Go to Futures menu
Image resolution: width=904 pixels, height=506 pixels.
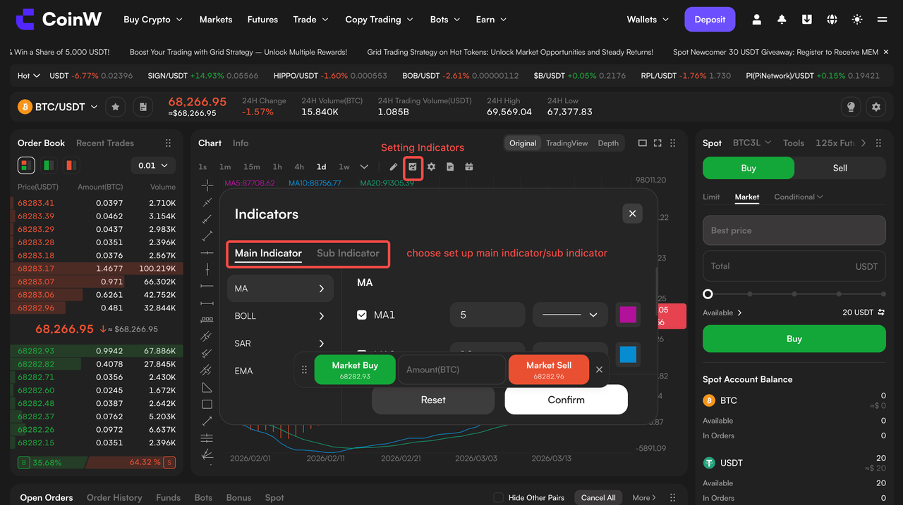(x=262, y=20)
